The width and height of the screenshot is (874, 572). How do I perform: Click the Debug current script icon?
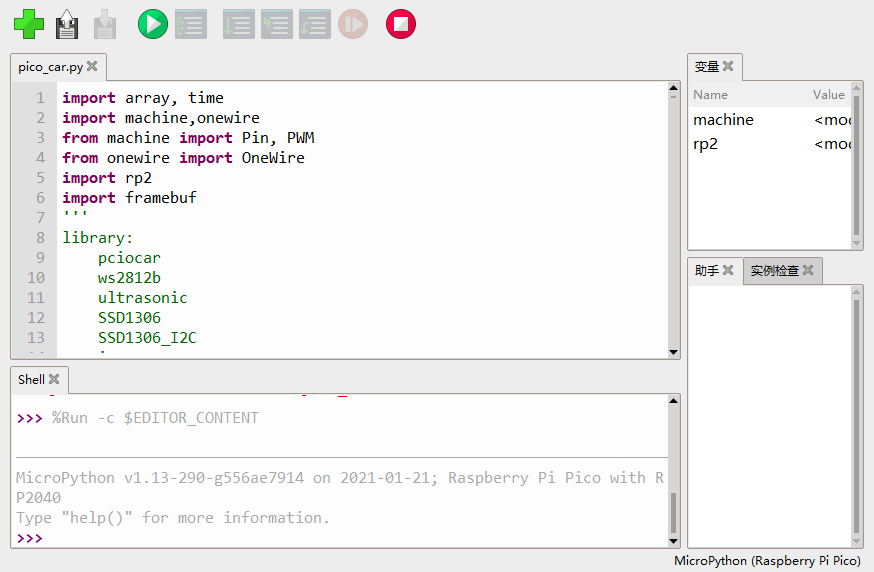190,24
